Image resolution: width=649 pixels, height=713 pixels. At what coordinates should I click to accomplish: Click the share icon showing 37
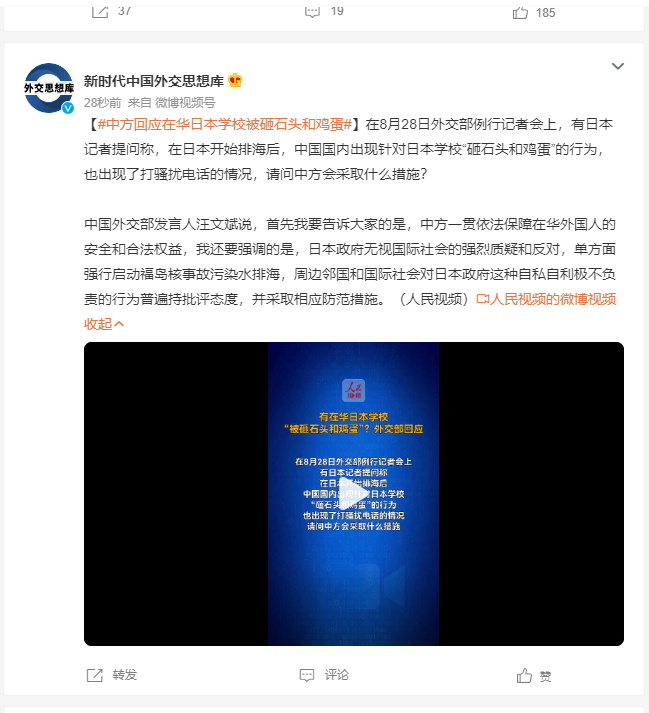(100, 12)
